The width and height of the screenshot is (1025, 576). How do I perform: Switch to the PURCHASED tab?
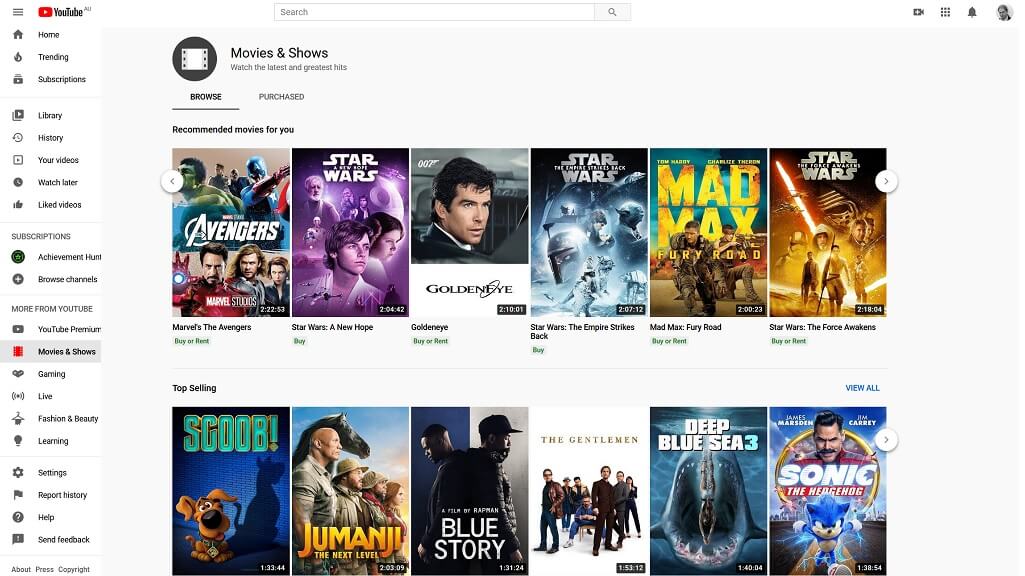pos(281,96)
